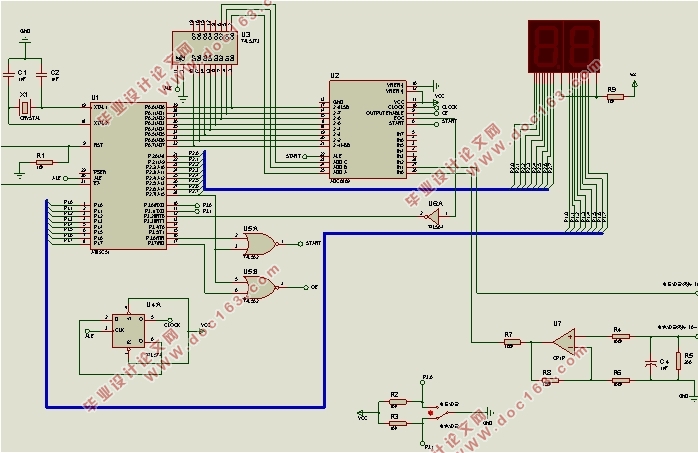Click resistor R1 by RST pin
The height and width of the screenshot is (453, 698).
coord(44,162)
